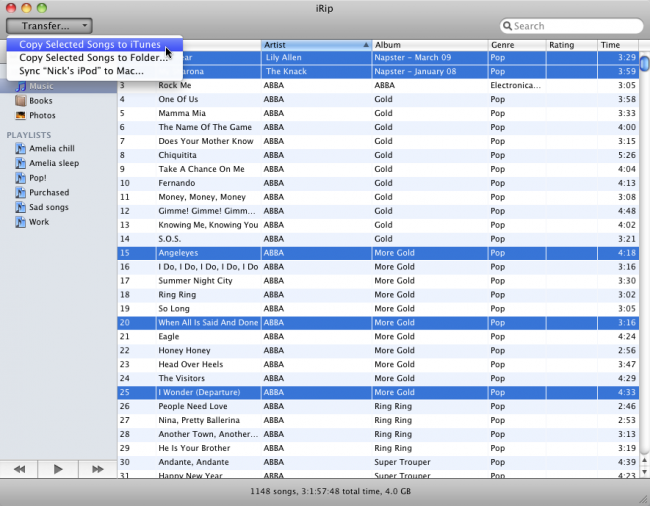Click When All Is Said And Done
This screenshot has height=506, width=650.
(378, 322)
